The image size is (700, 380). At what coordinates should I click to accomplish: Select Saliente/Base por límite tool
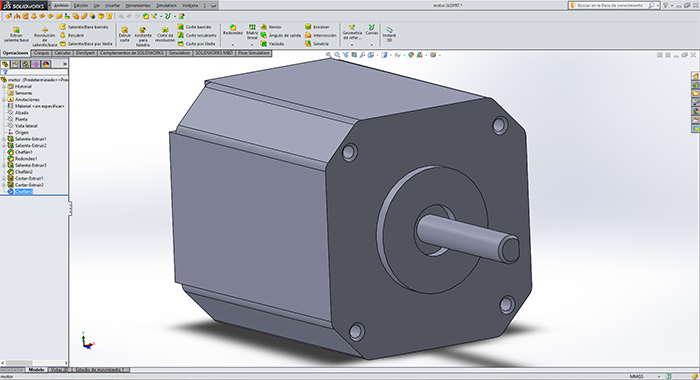[x=86, y=44]
